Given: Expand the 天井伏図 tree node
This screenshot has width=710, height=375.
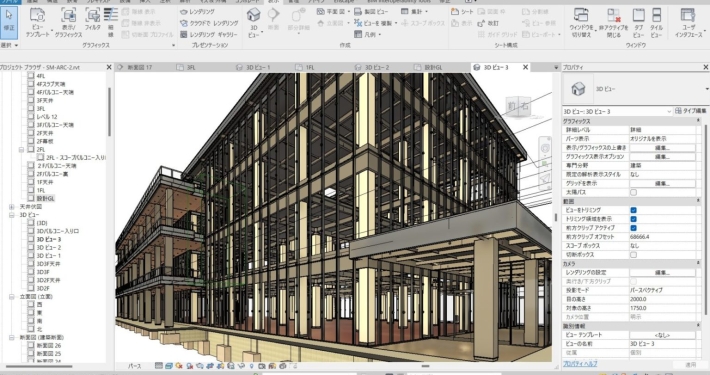Looking at the screenshot, I should (x=12, y=207).
